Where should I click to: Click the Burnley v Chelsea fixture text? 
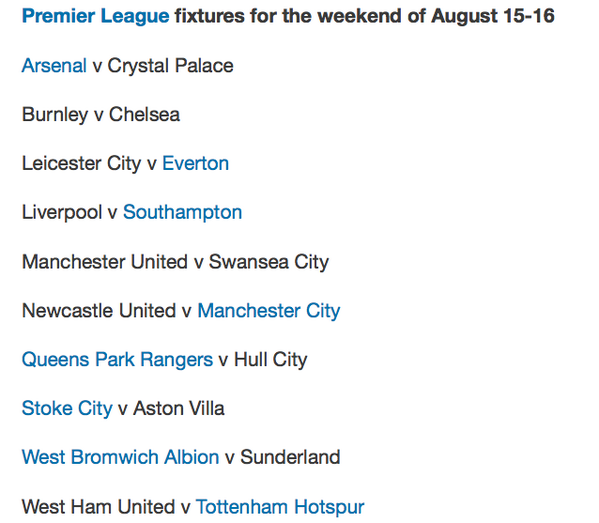click(x=101, y=115)
